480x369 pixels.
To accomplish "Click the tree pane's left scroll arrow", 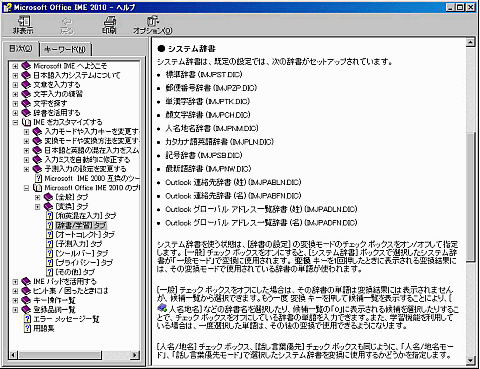I will [x=13, y=355].
